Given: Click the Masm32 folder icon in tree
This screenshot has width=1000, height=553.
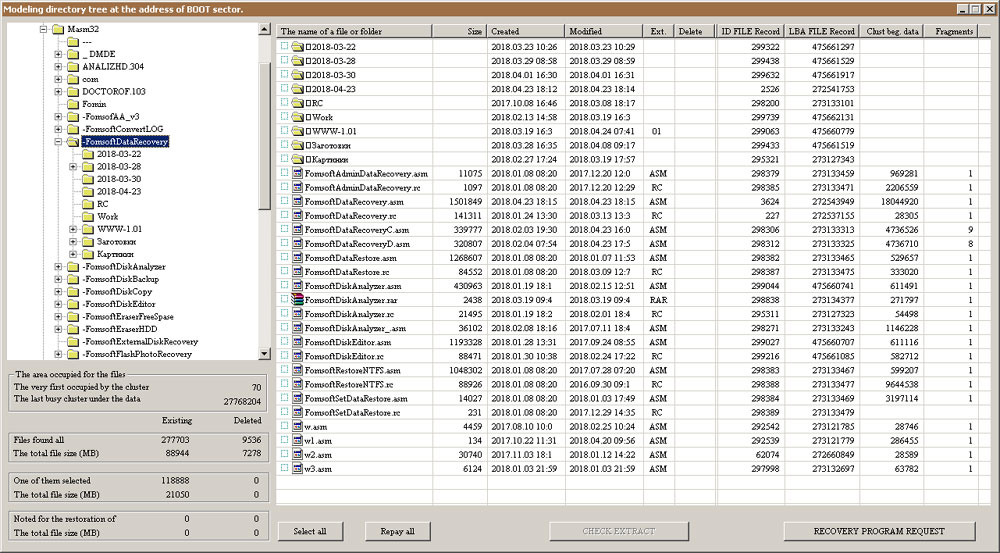Looking at the screenshot, I should click(x=58, y=30).
